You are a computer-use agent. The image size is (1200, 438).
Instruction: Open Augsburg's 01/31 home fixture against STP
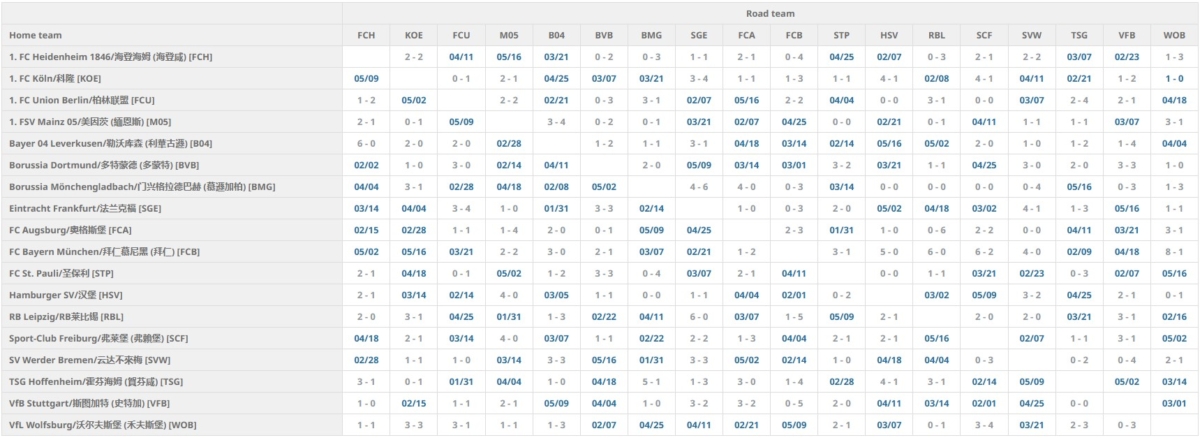pyautogui.click(x=842, y=230)
